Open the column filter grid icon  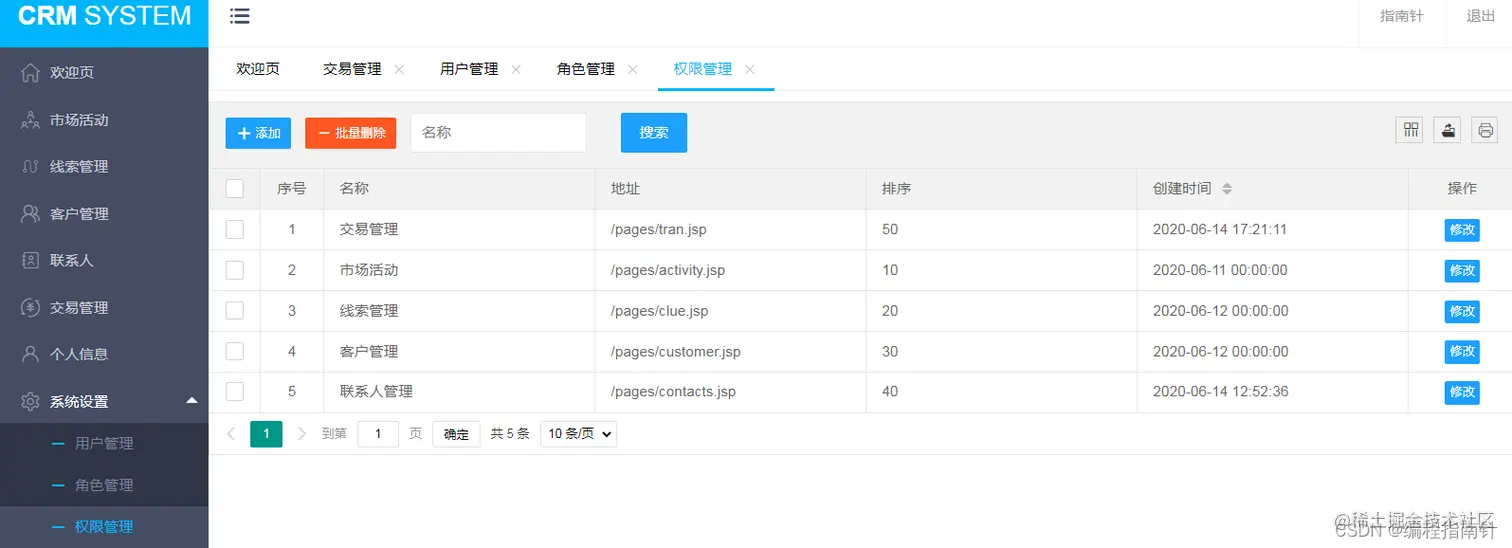click(1410, 130)
